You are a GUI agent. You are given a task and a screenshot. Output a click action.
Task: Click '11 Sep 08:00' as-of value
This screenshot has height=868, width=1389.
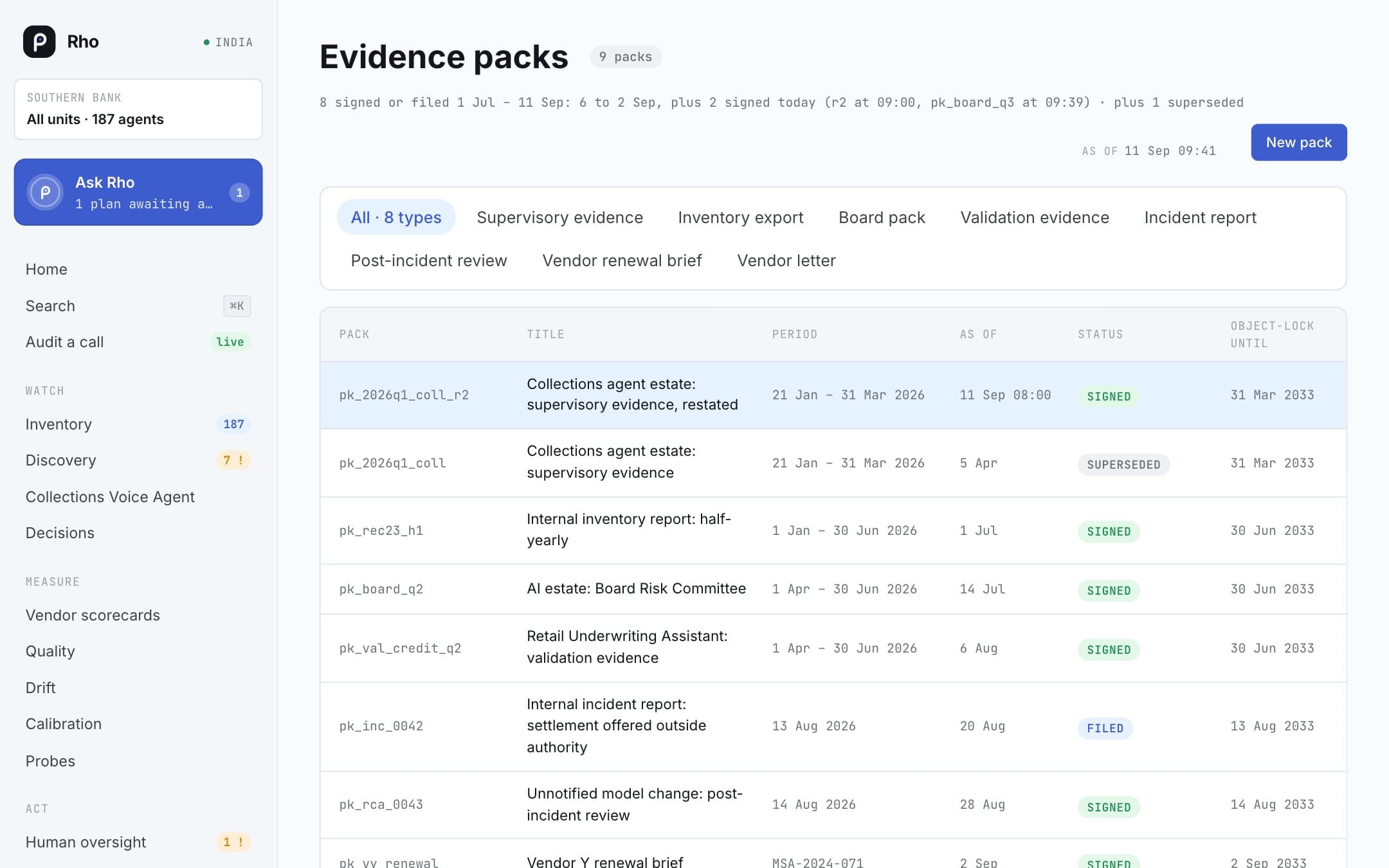click(x=1005, y=395)
